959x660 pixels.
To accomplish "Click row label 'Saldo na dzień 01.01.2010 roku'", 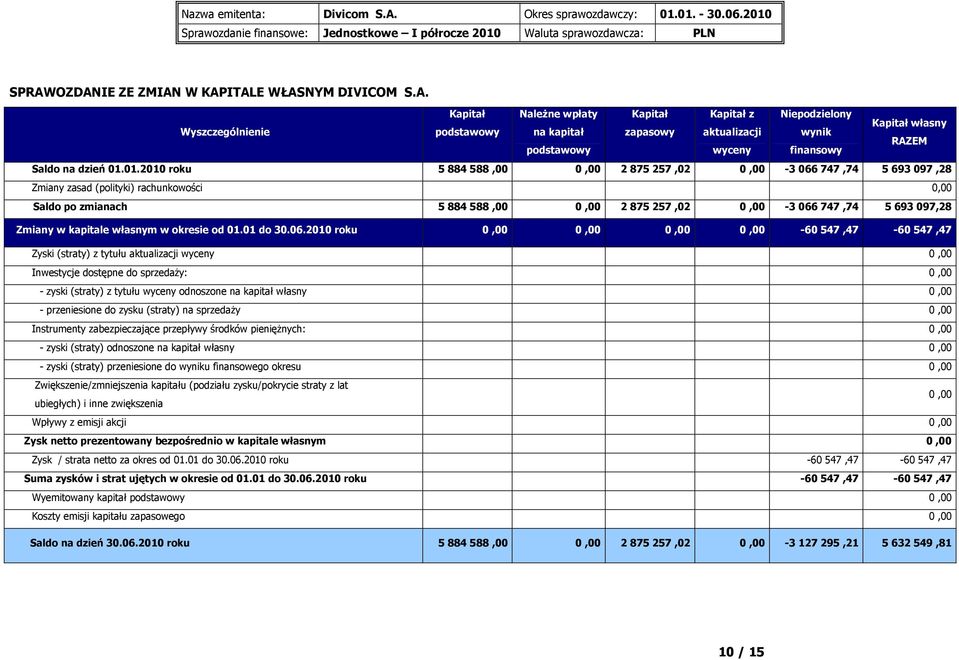I will [x=111, y=169].
